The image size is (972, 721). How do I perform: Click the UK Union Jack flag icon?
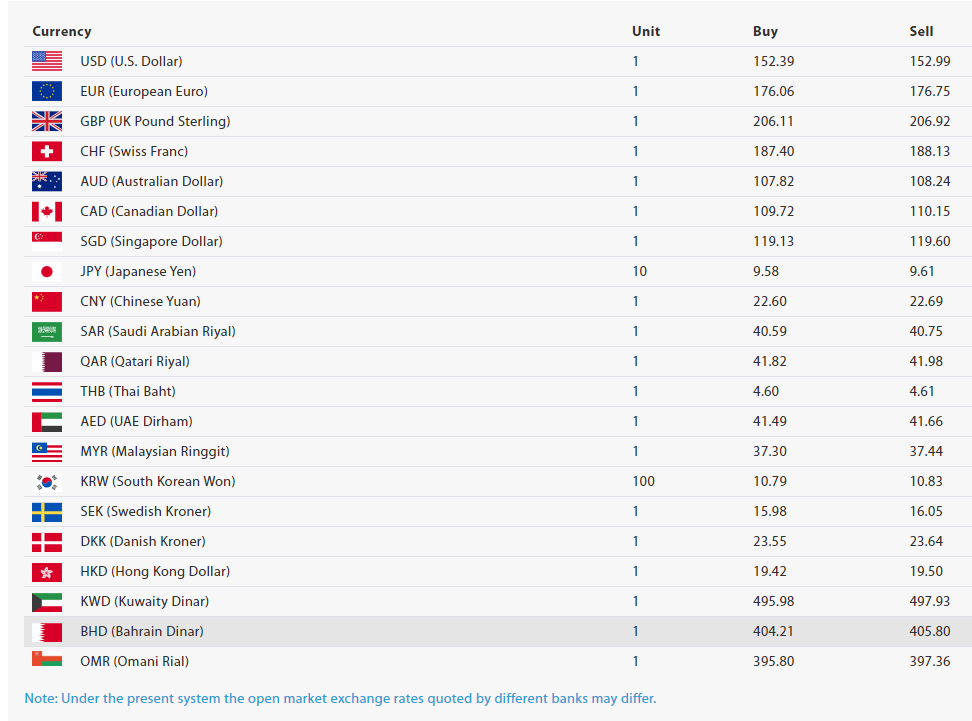(46, 122)
